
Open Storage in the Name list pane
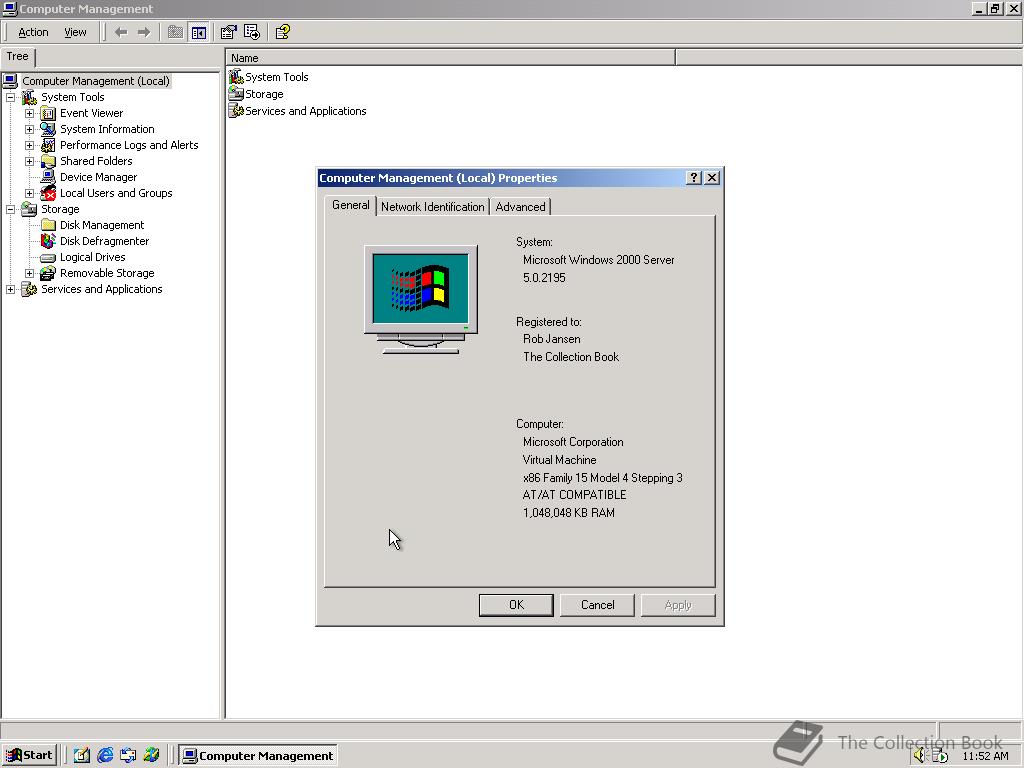coord(256,94)
